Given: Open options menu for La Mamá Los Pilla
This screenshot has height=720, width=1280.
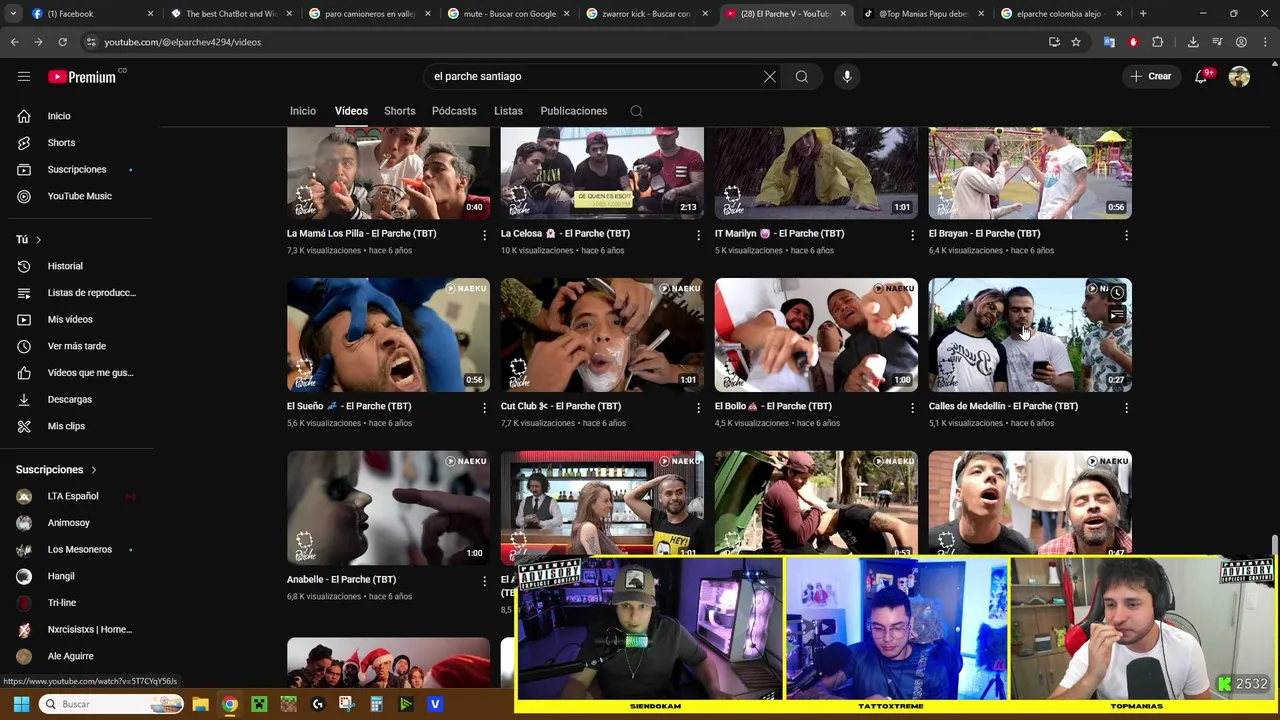Looking at the screenshot, I should coord(485,235).
